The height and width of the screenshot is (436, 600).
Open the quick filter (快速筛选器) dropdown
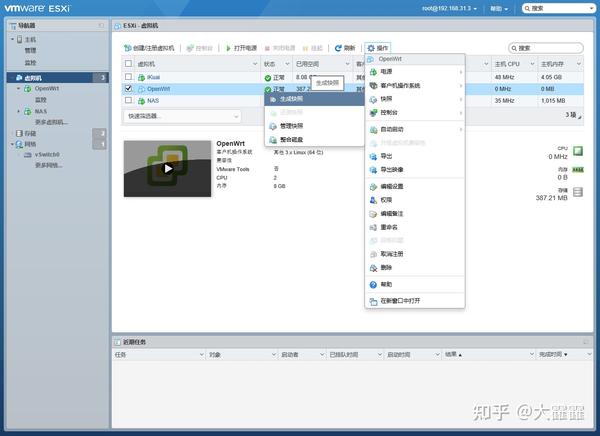(183, 116)
